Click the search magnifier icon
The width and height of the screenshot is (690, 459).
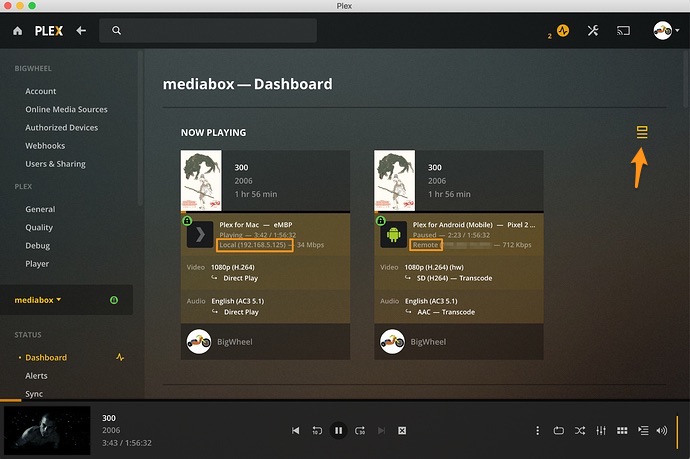[x=116, y=31]
